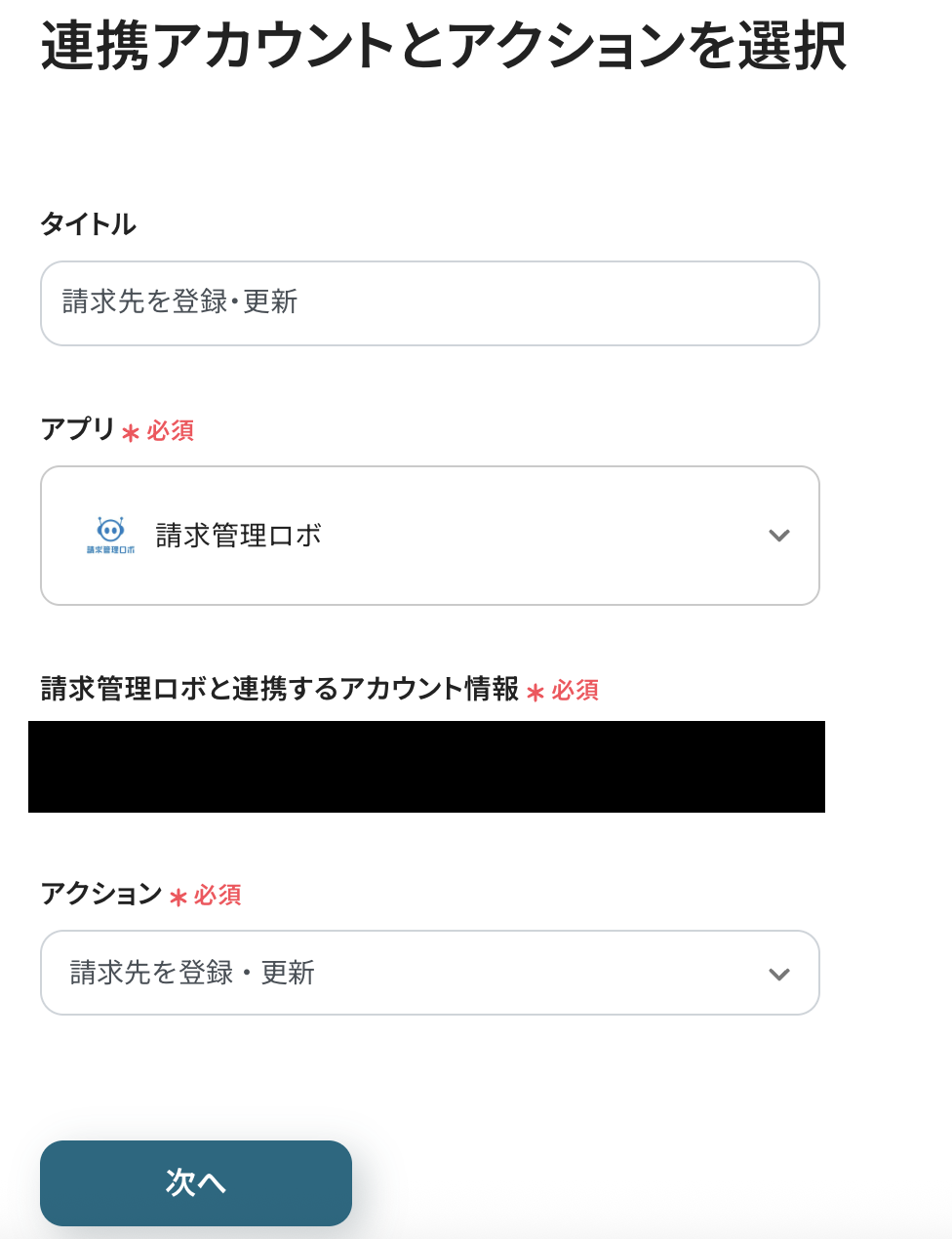Image resolution: width=952 pixels, height=1239 pixels.
Task: Click the red asterisk beside アカウント情報 label
Action: (535, 692)
